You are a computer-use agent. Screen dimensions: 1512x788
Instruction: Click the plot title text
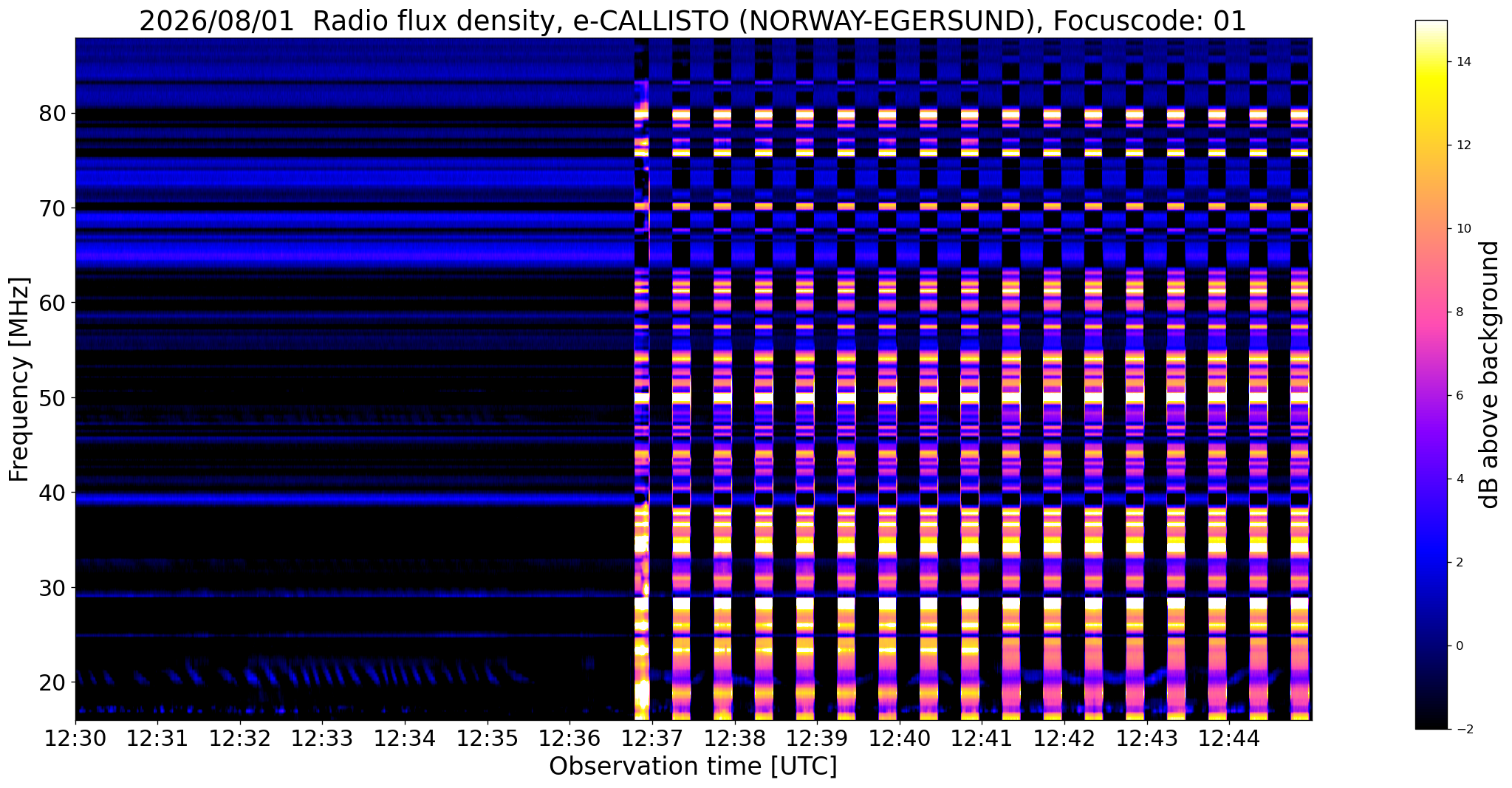pos(693,21)
